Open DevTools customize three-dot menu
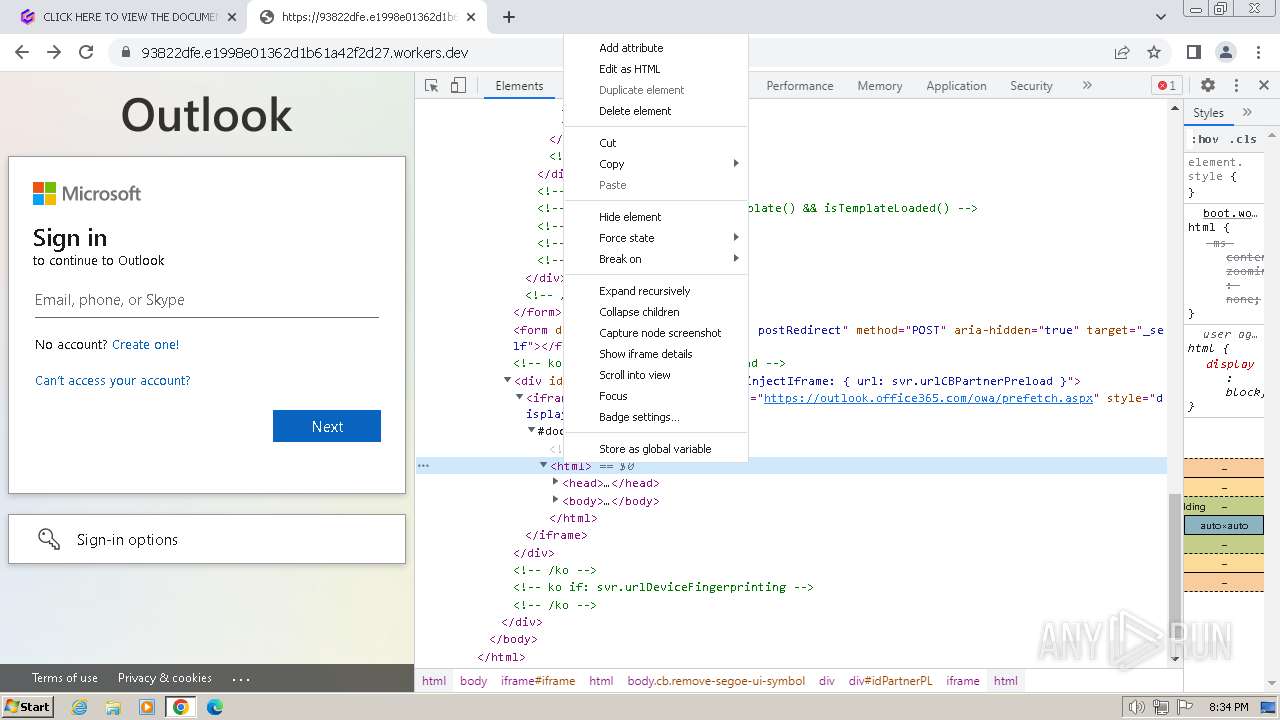This screenshot has width=1280, height=720. [x=1236, y=86]
